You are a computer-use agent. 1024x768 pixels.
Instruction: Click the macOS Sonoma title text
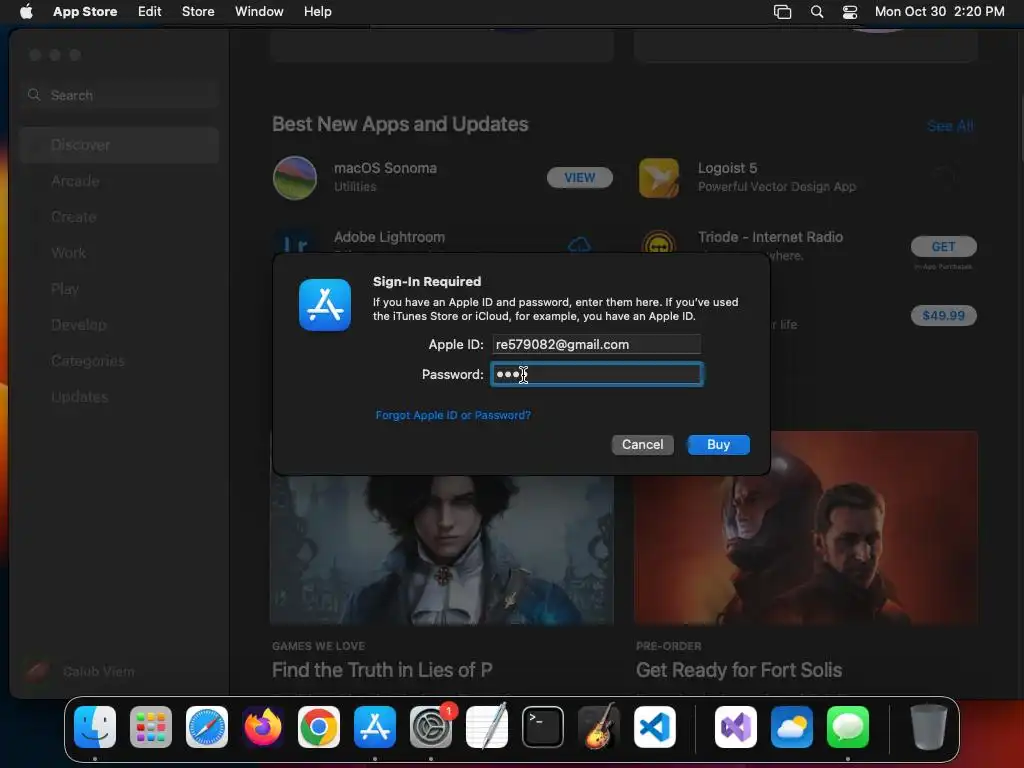(385, 168)
